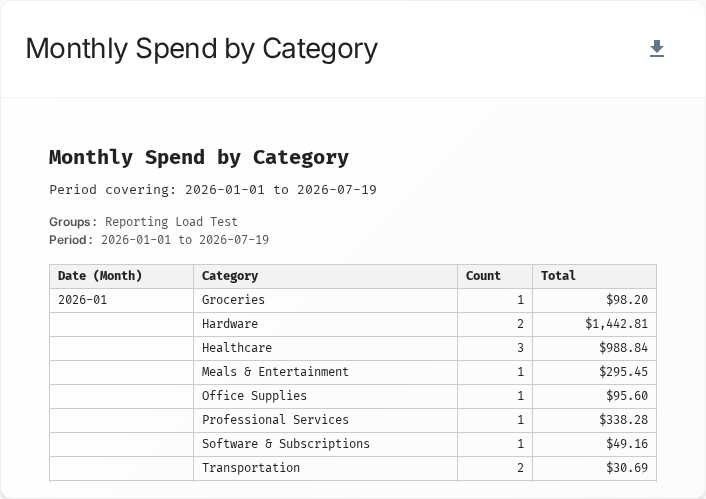Click the $1,442.81 total value
The image size is (706, 499).
616,324
